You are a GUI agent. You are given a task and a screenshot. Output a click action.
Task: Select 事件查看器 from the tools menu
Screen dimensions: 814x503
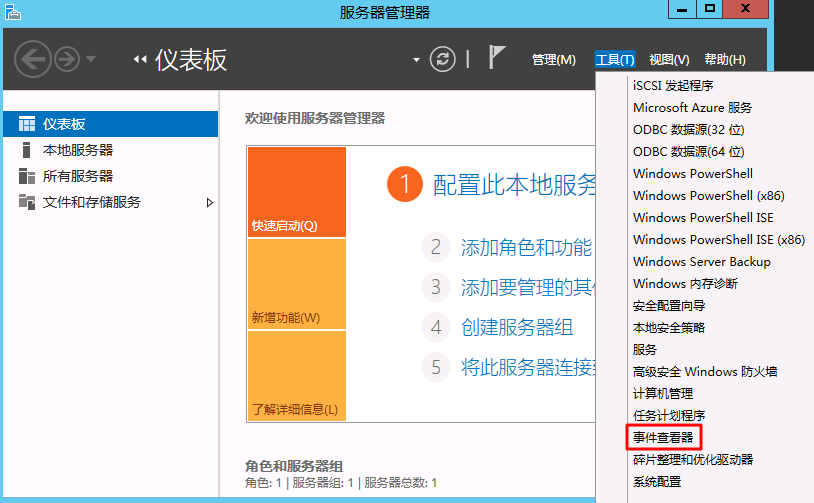(x=663, y=438)
